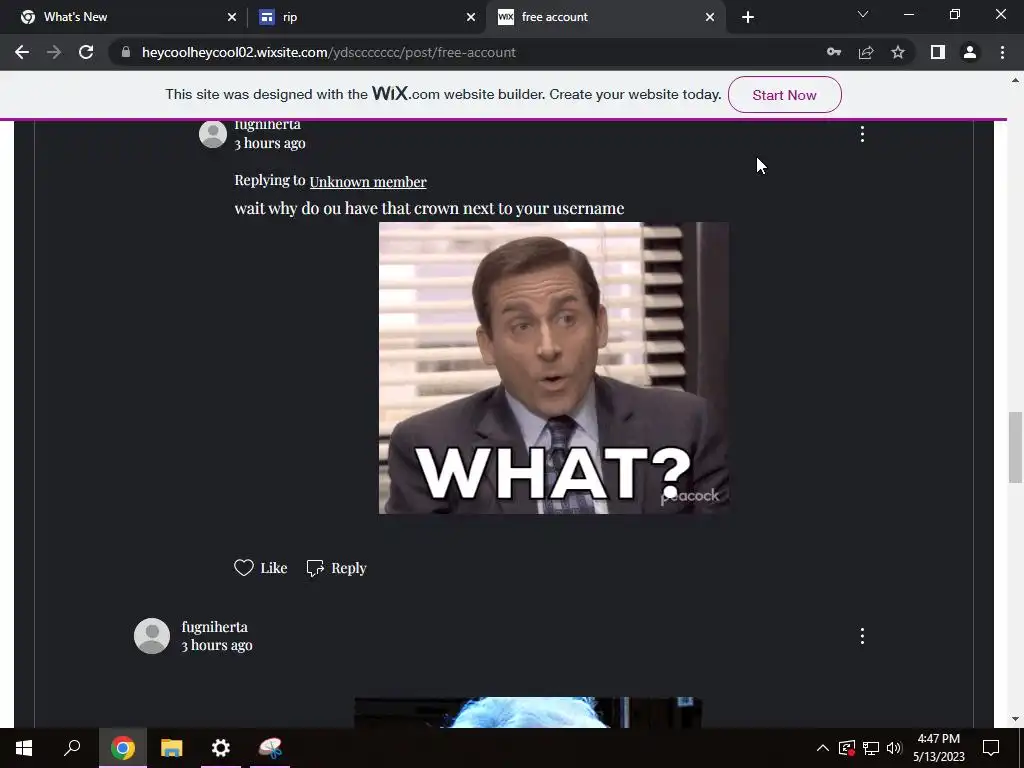
Task: Click the Reply label under the GIF
Action: [349, 568]
